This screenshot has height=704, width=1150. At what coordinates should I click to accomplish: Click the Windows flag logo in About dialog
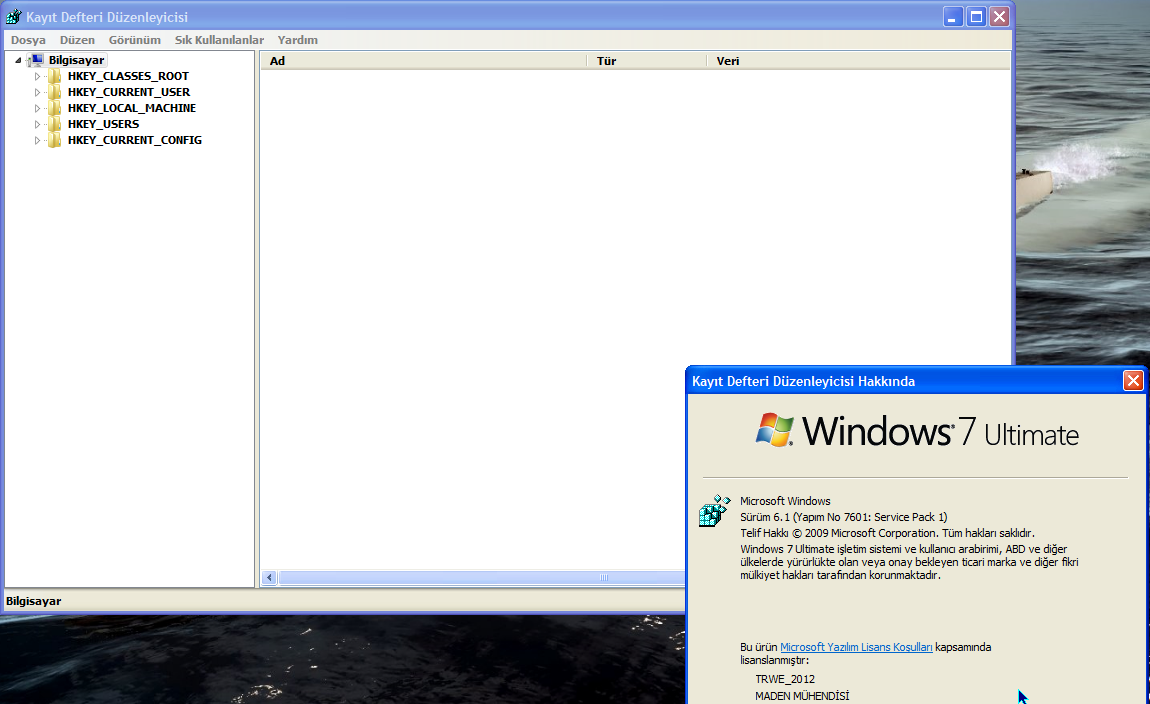[774, 430]
